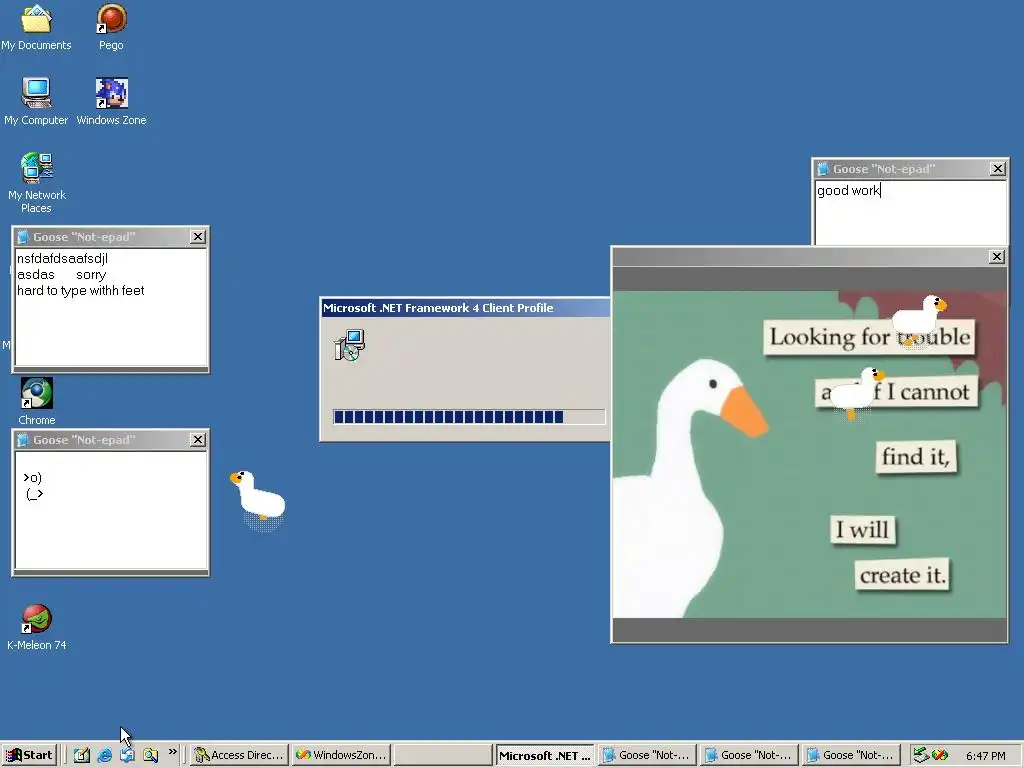1024x768 pixels.
Task: Select the My Computer desktop icon
Action: pos(36,101)
